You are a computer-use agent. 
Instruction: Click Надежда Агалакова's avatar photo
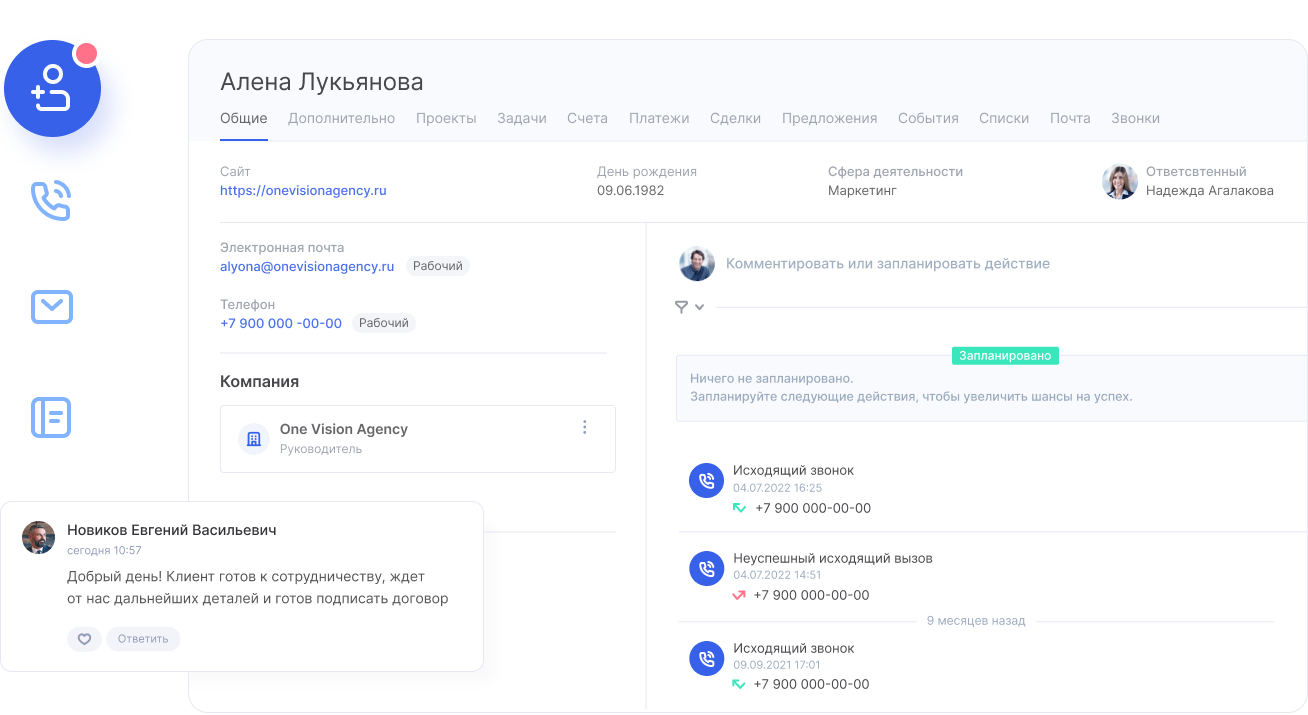(x=1119, y=182)
